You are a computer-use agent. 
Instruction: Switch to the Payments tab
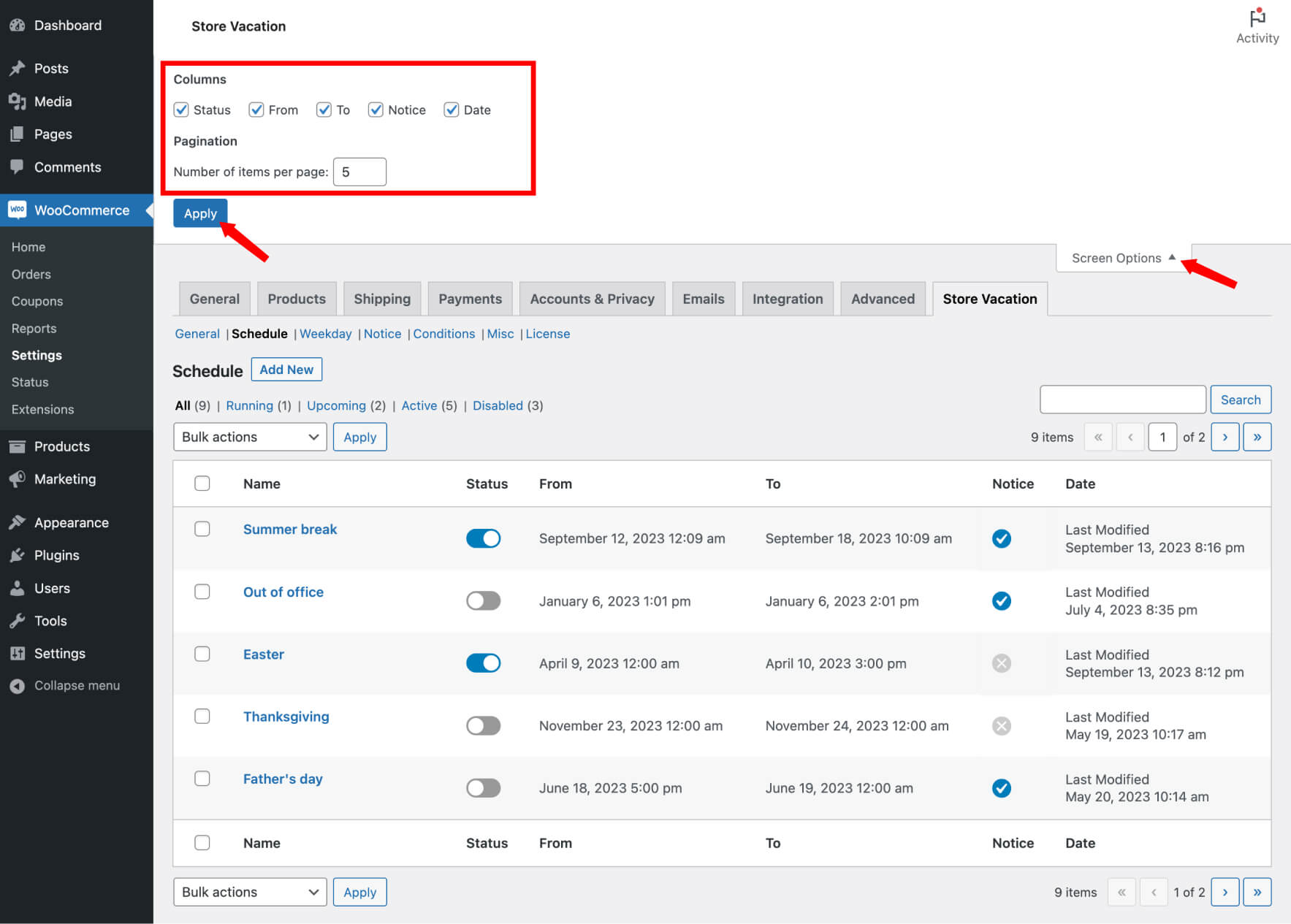[470, 299]
